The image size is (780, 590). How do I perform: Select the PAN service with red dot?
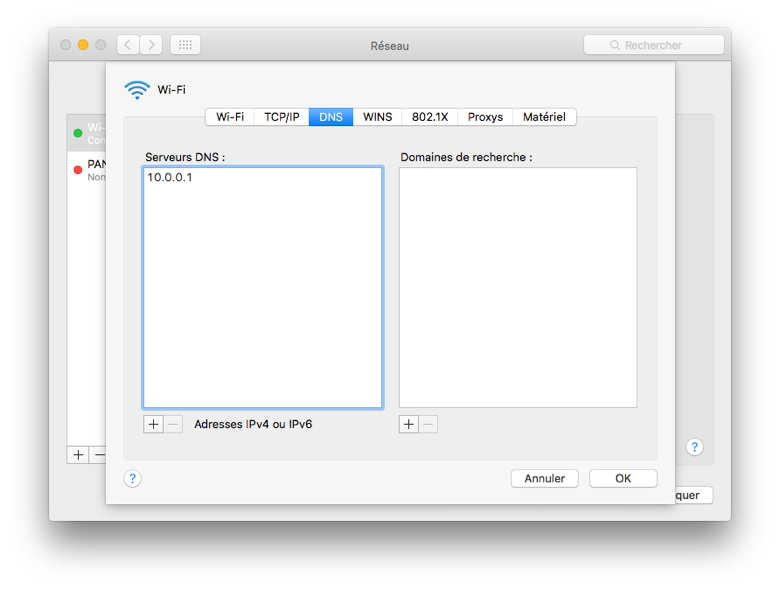[87, 170]
